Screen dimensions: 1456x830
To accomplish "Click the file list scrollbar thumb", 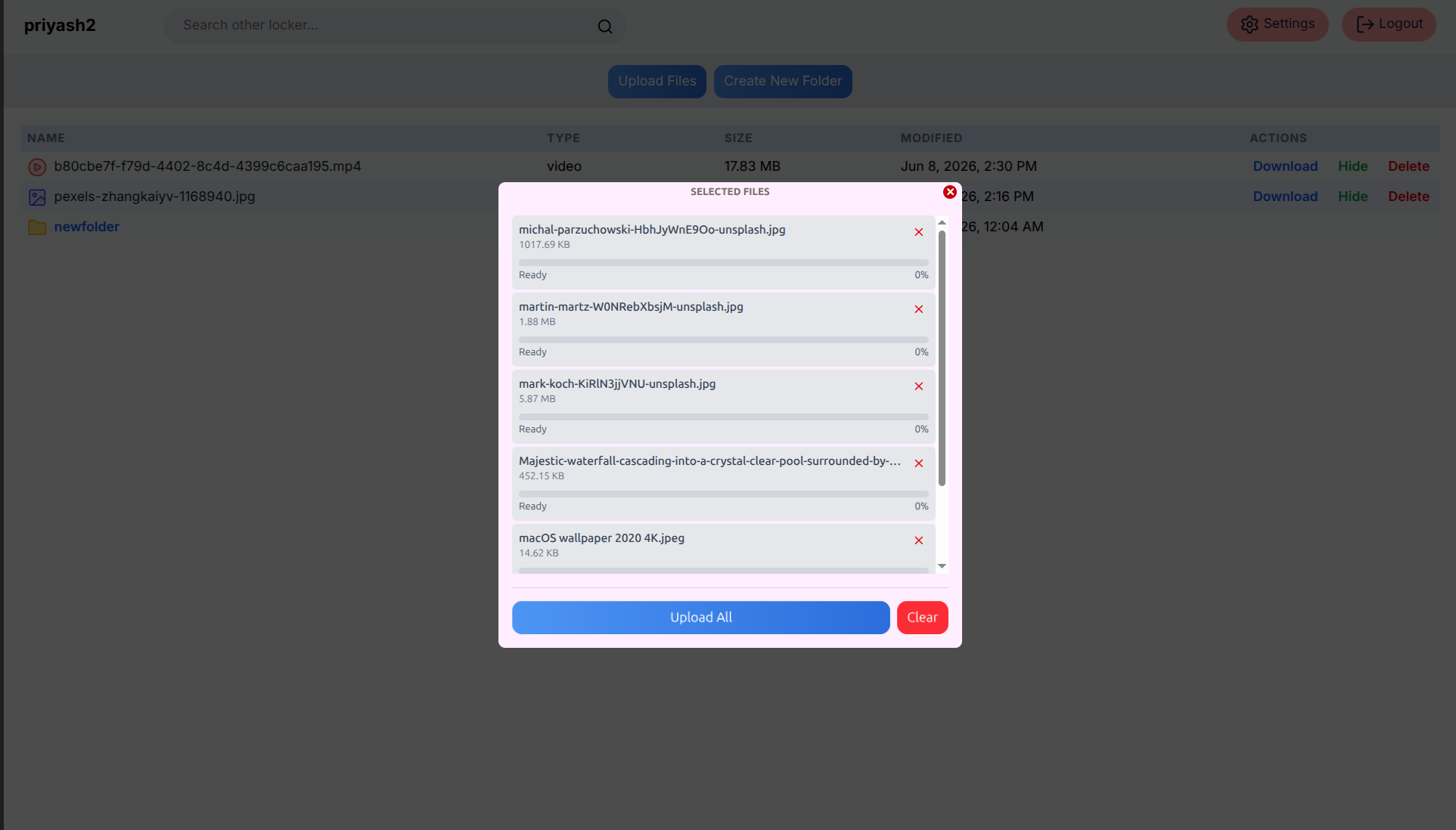I will 942,358.
